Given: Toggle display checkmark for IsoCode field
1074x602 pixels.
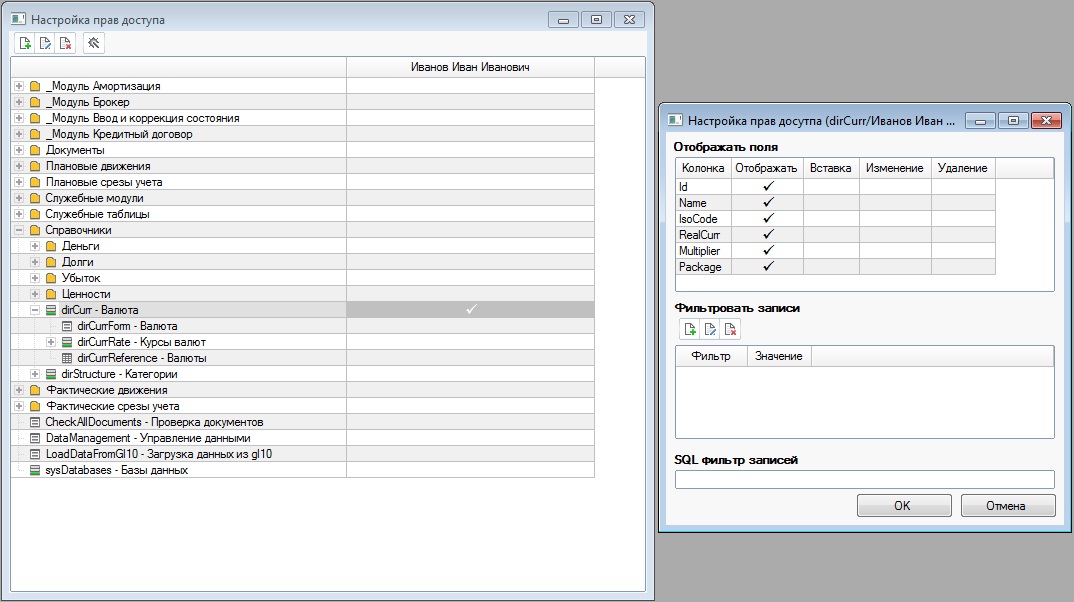Looking at the screenshot, I should [768, 219].
